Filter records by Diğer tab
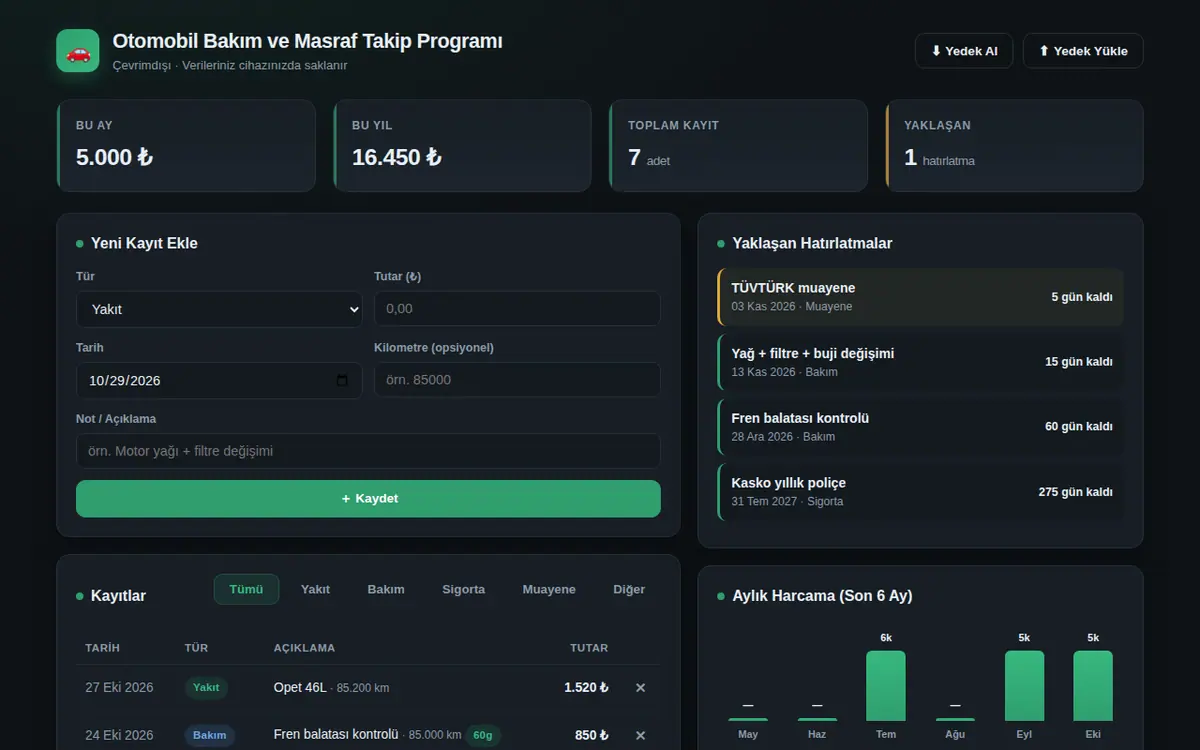Image resolution: width=1200 pixels, height=750 pixels. pyautogui.click(x=629, y=589)
